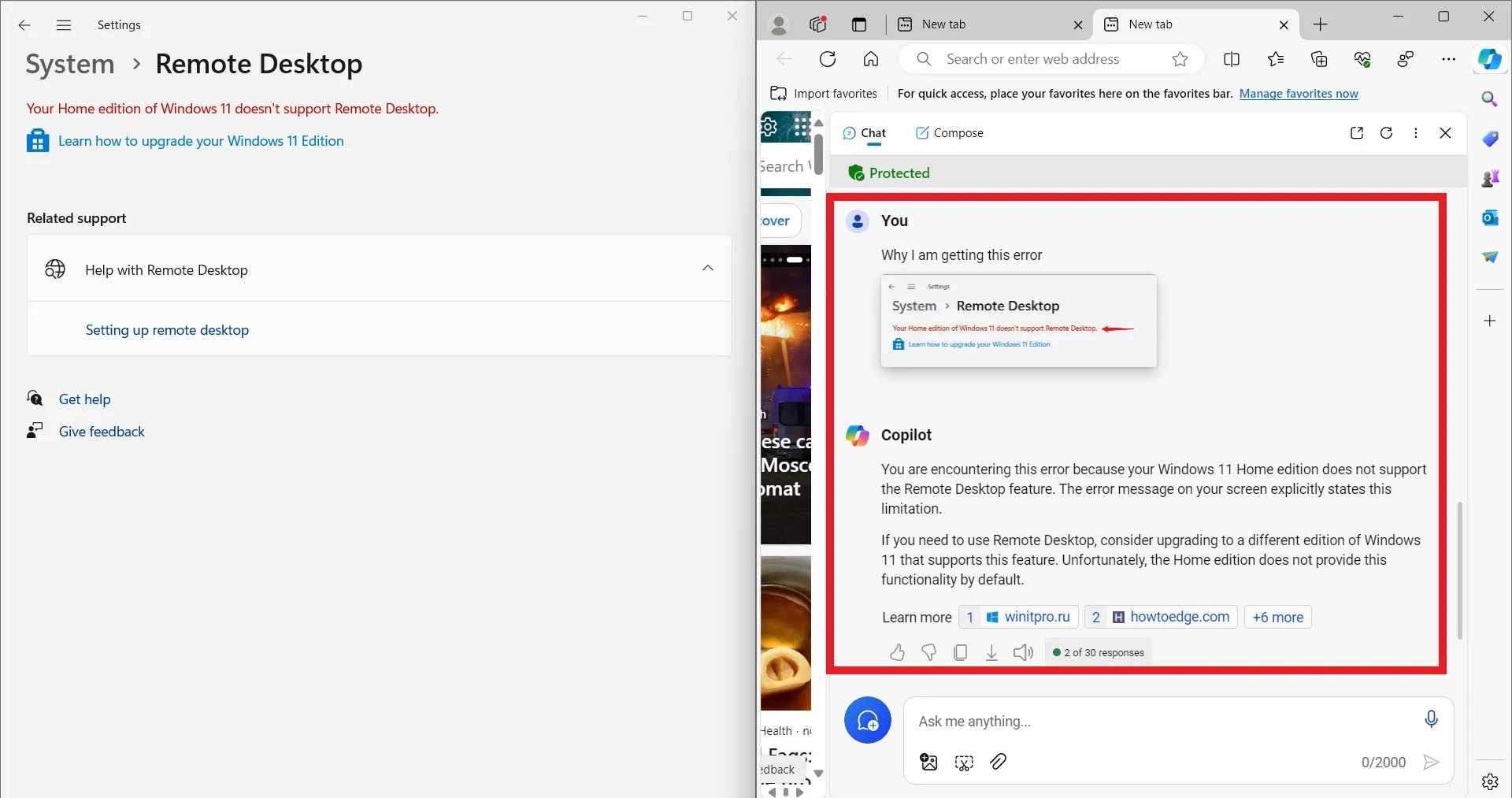This screenshot has width=1512, height=798.
Task: Open Setting up remote desktop
Action: [x=166, y=331]
